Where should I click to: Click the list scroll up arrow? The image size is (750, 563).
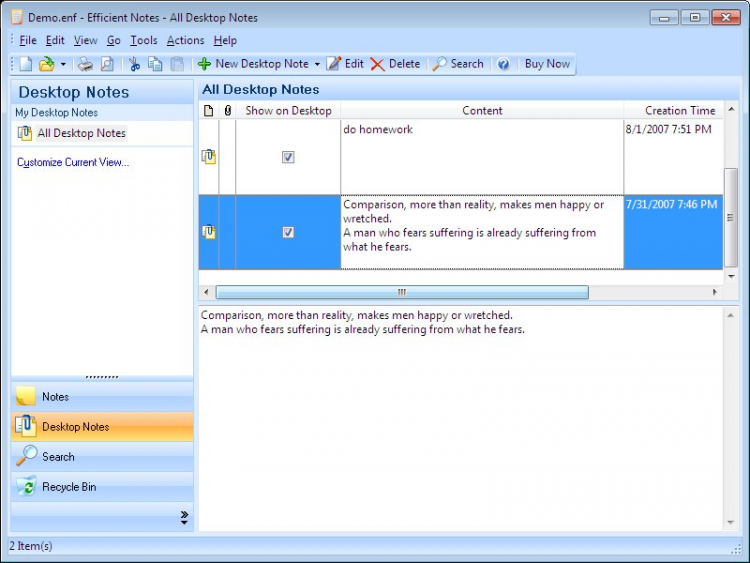731,110
